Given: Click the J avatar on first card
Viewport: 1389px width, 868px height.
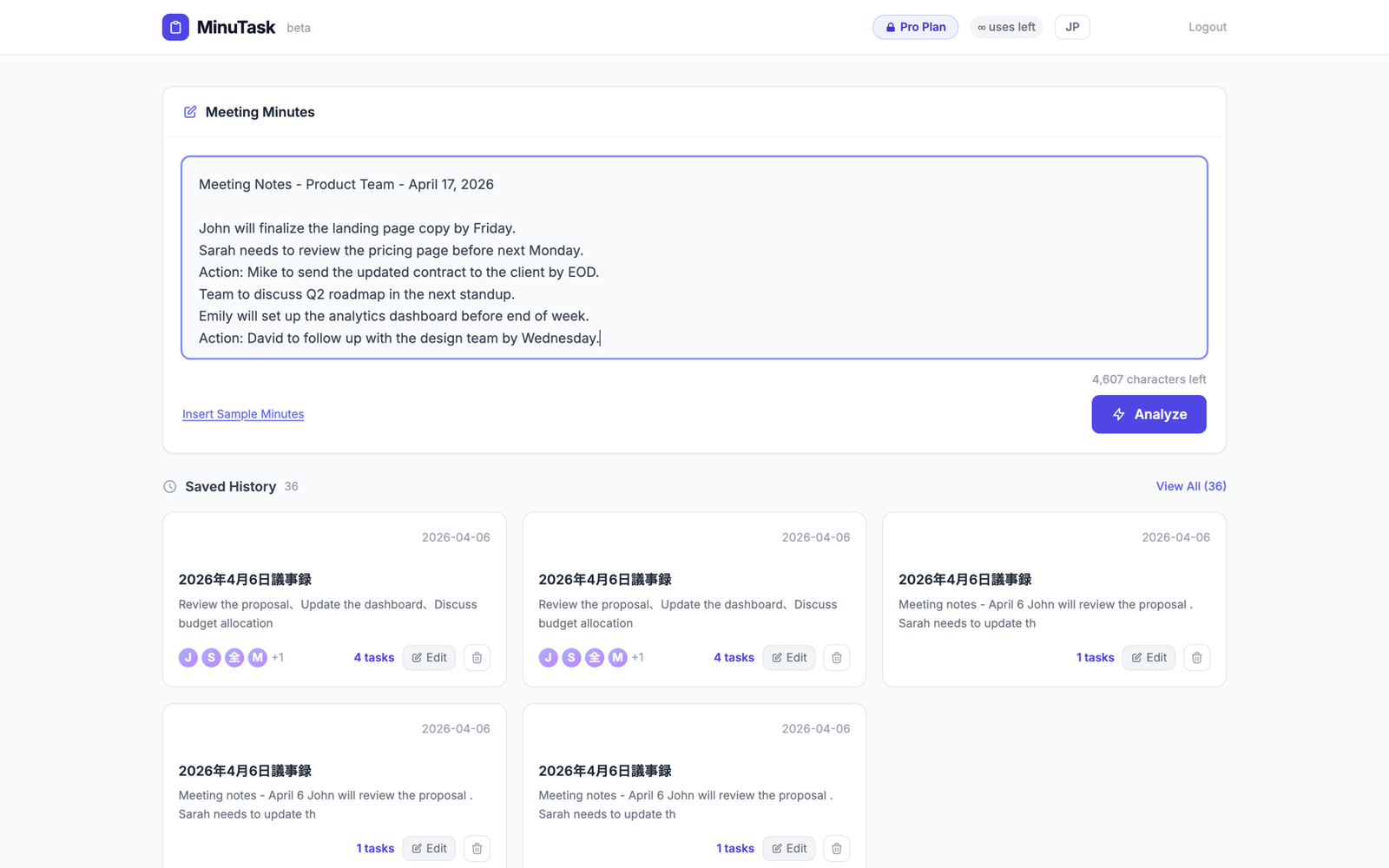Looking at the screenshot, I should (x=188, y=658).
